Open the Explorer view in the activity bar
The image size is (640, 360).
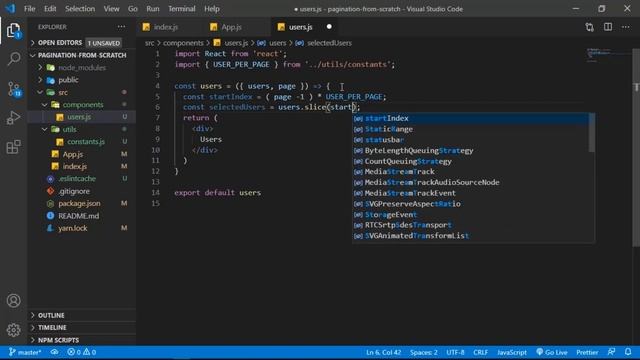pos(13,31)
